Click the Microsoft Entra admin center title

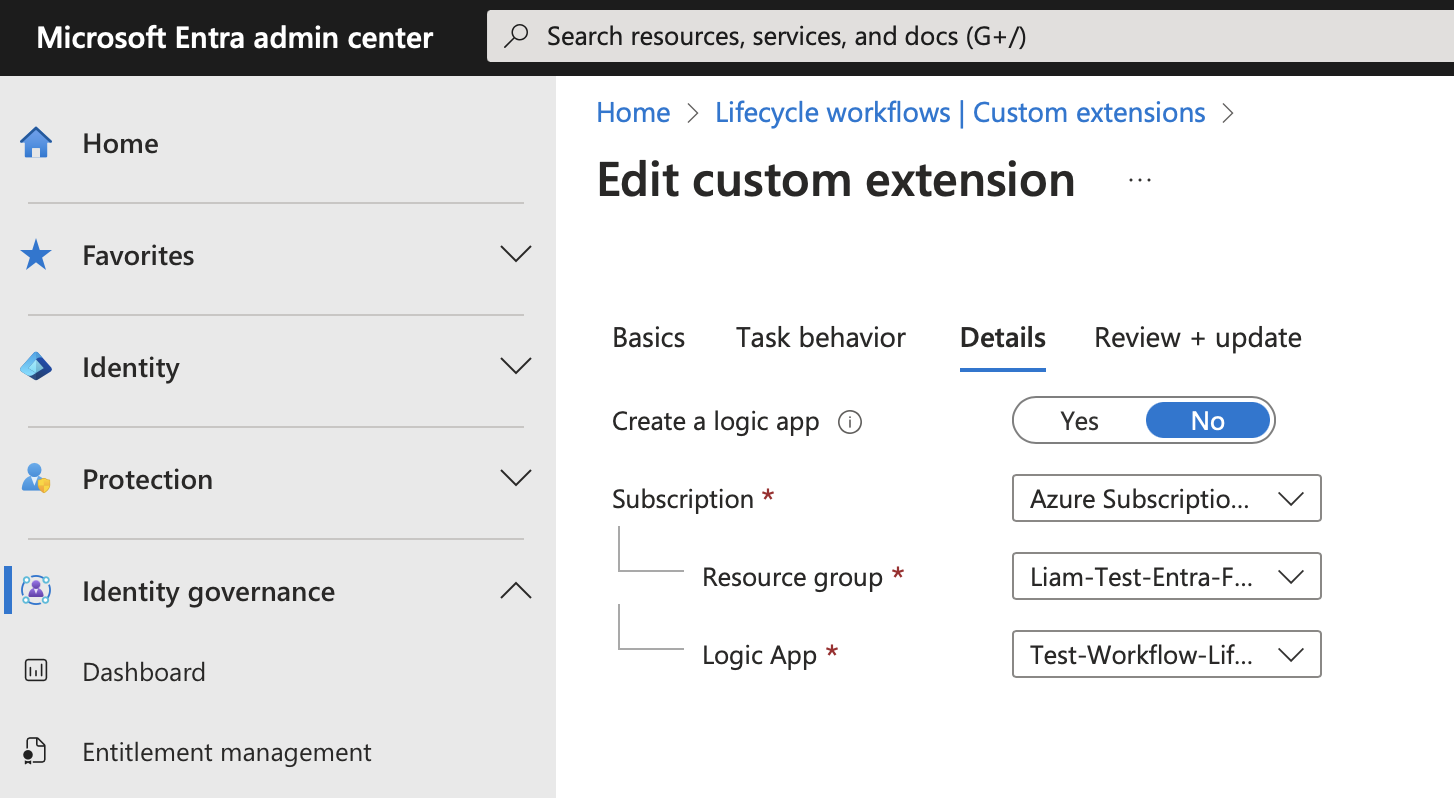click(235, 38)
